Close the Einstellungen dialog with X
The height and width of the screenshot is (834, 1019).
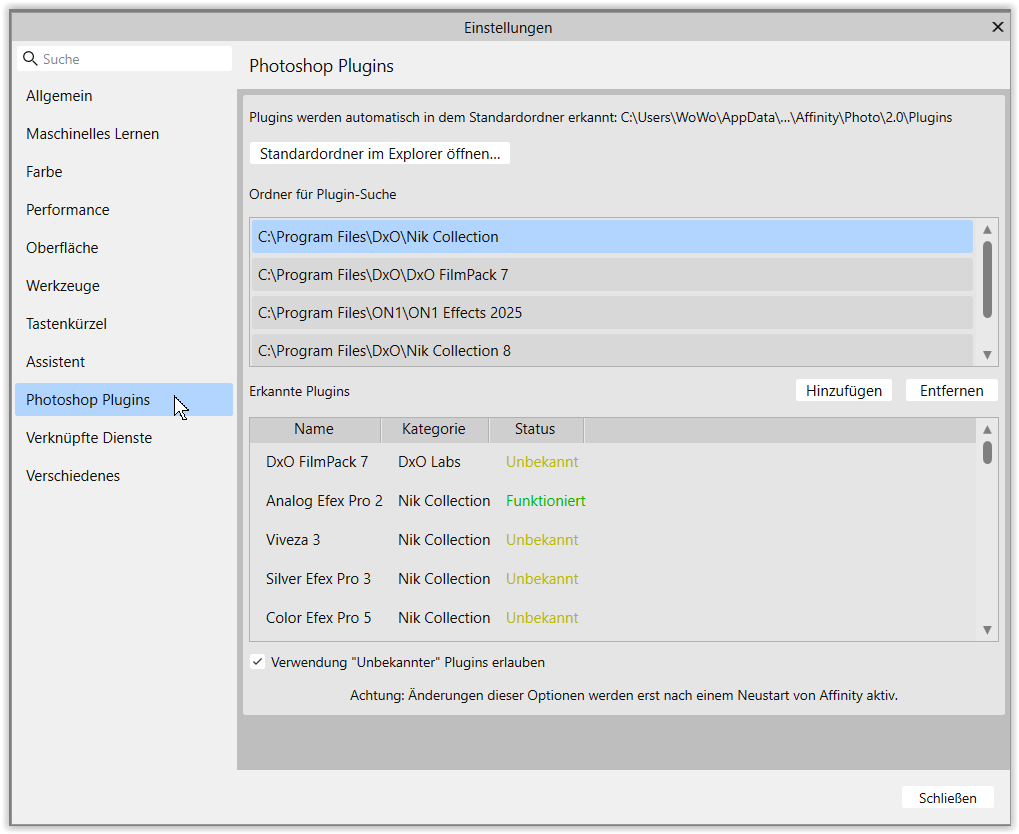(998, 27)
